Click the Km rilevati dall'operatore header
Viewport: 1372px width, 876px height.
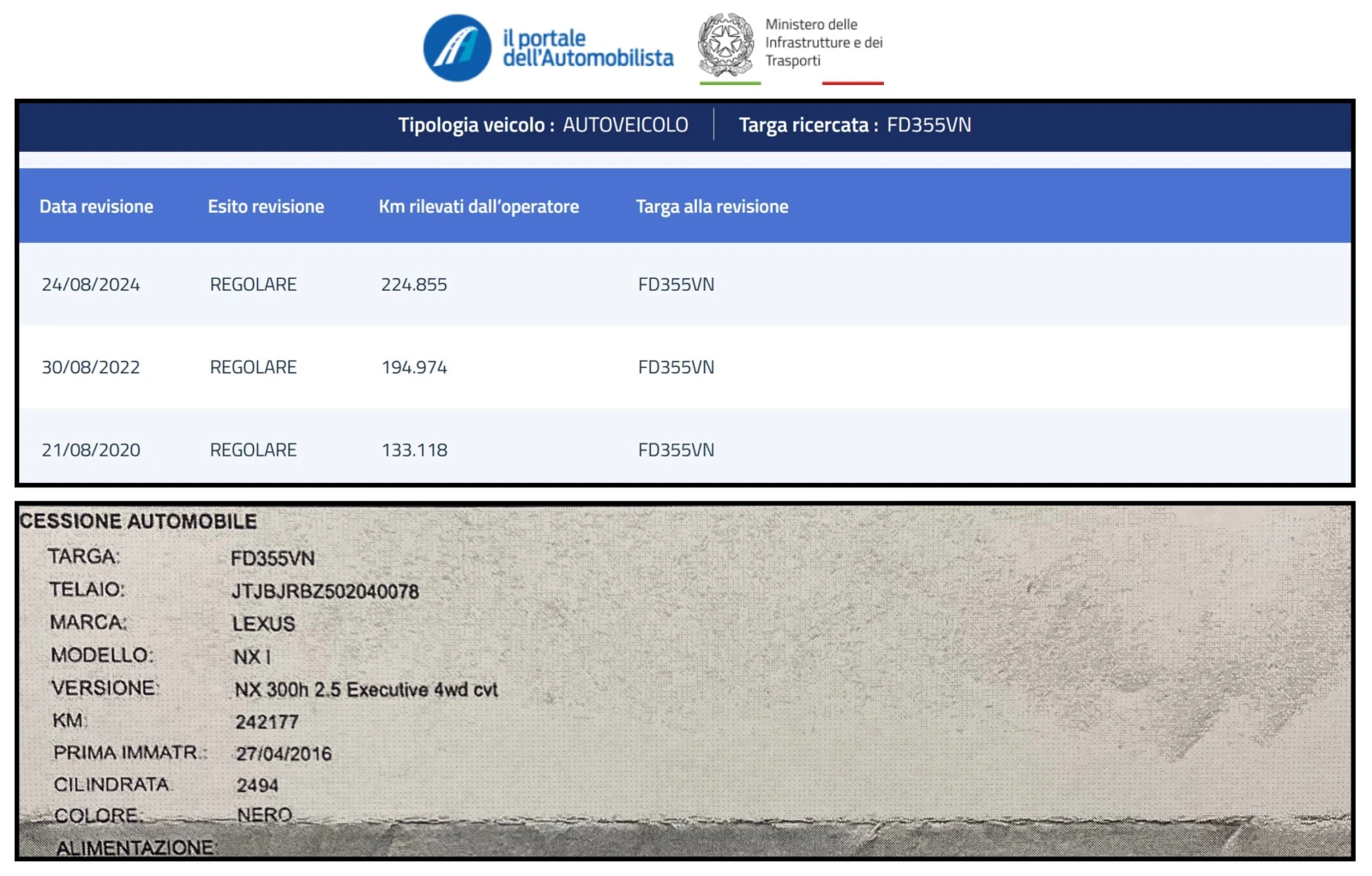point(478,207)
